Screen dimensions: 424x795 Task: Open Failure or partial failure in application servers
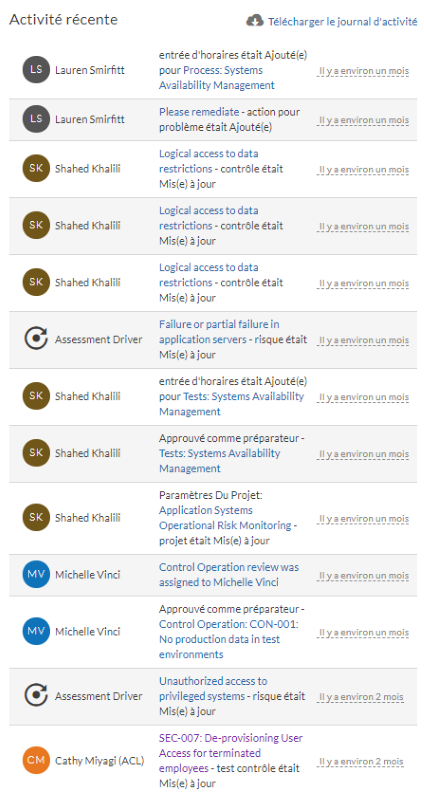tap(219, 332)
